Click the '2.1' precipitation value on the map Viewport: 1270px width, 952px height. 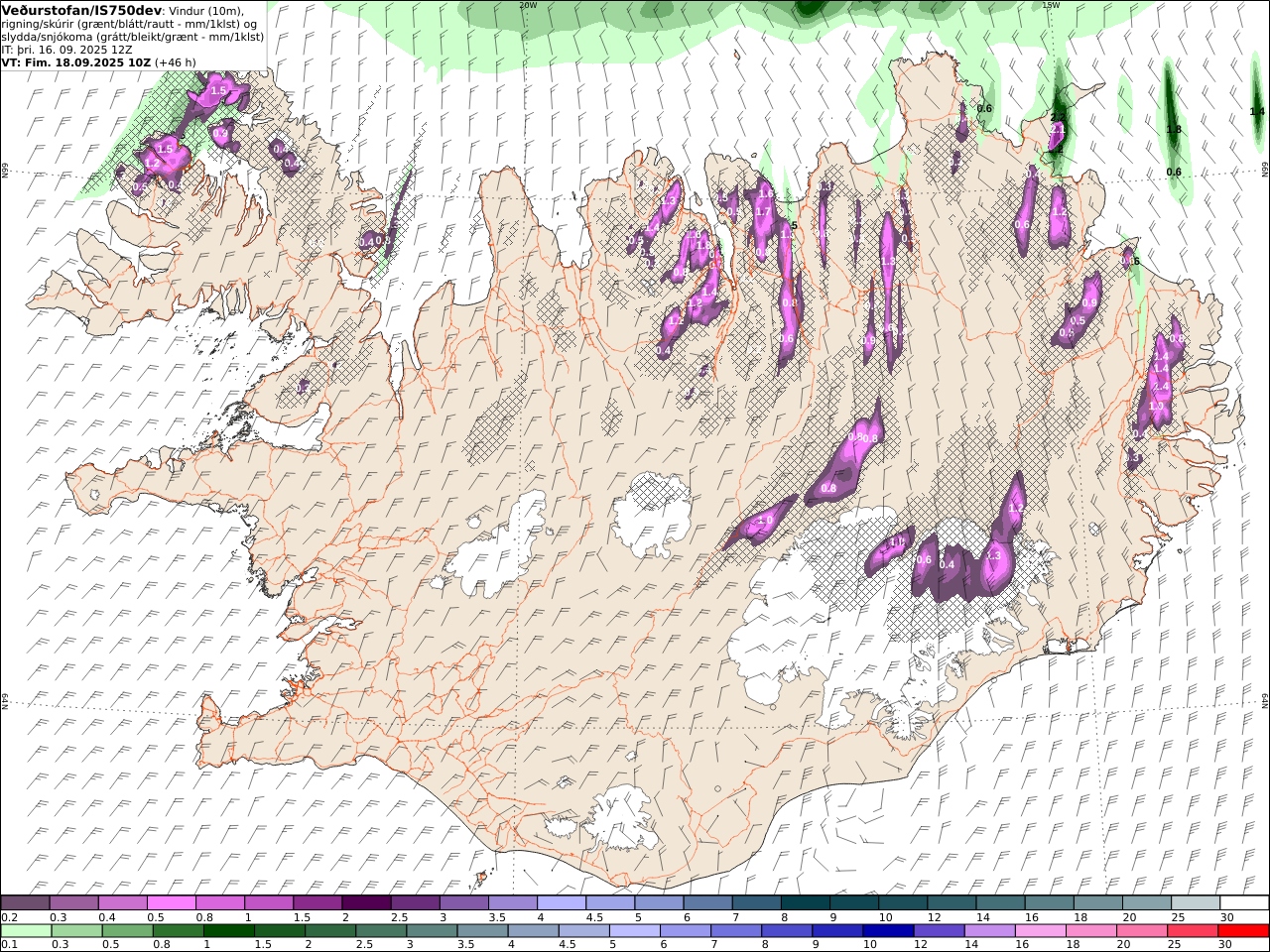point(1057,129)
